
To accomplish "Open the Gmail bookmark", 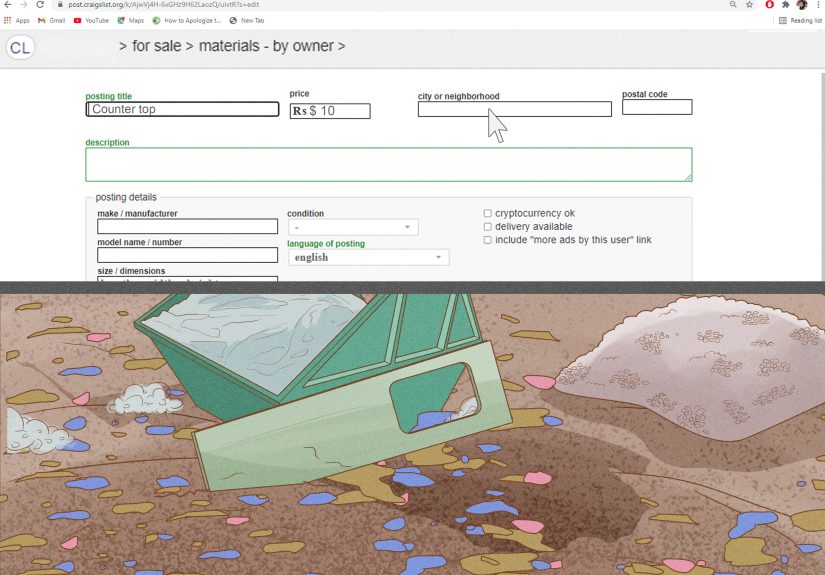I will [51, 20].
